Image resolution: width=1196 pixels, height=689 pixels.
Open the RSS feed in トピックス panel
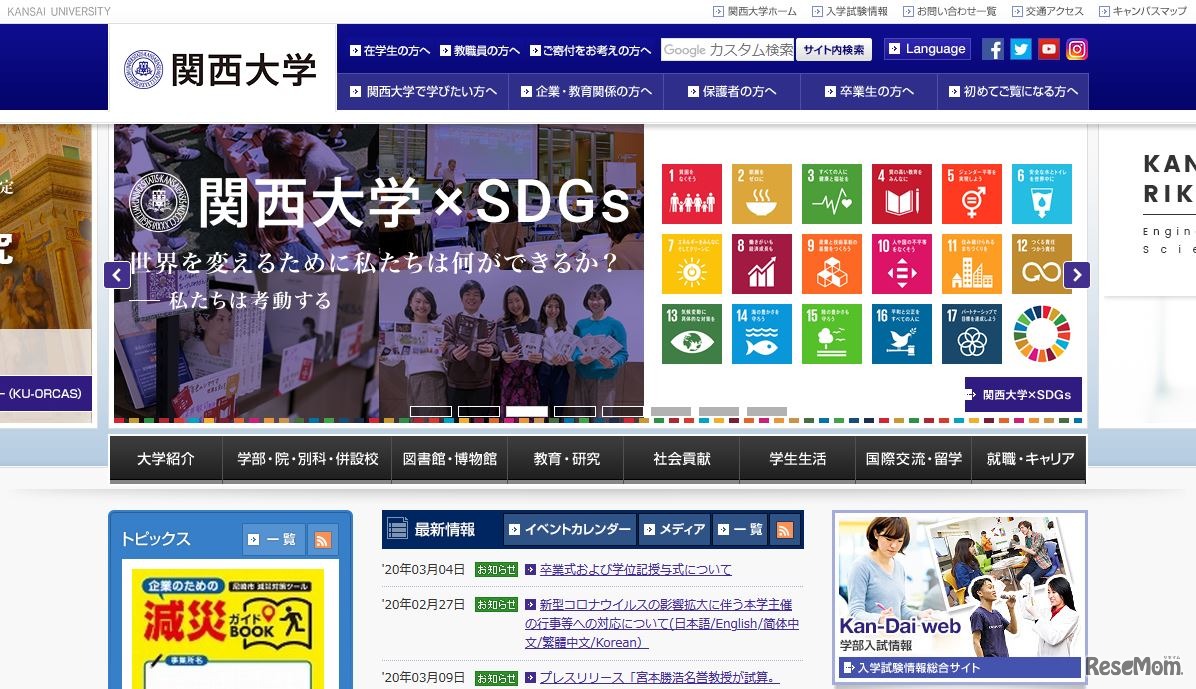[x=323, y=539]
